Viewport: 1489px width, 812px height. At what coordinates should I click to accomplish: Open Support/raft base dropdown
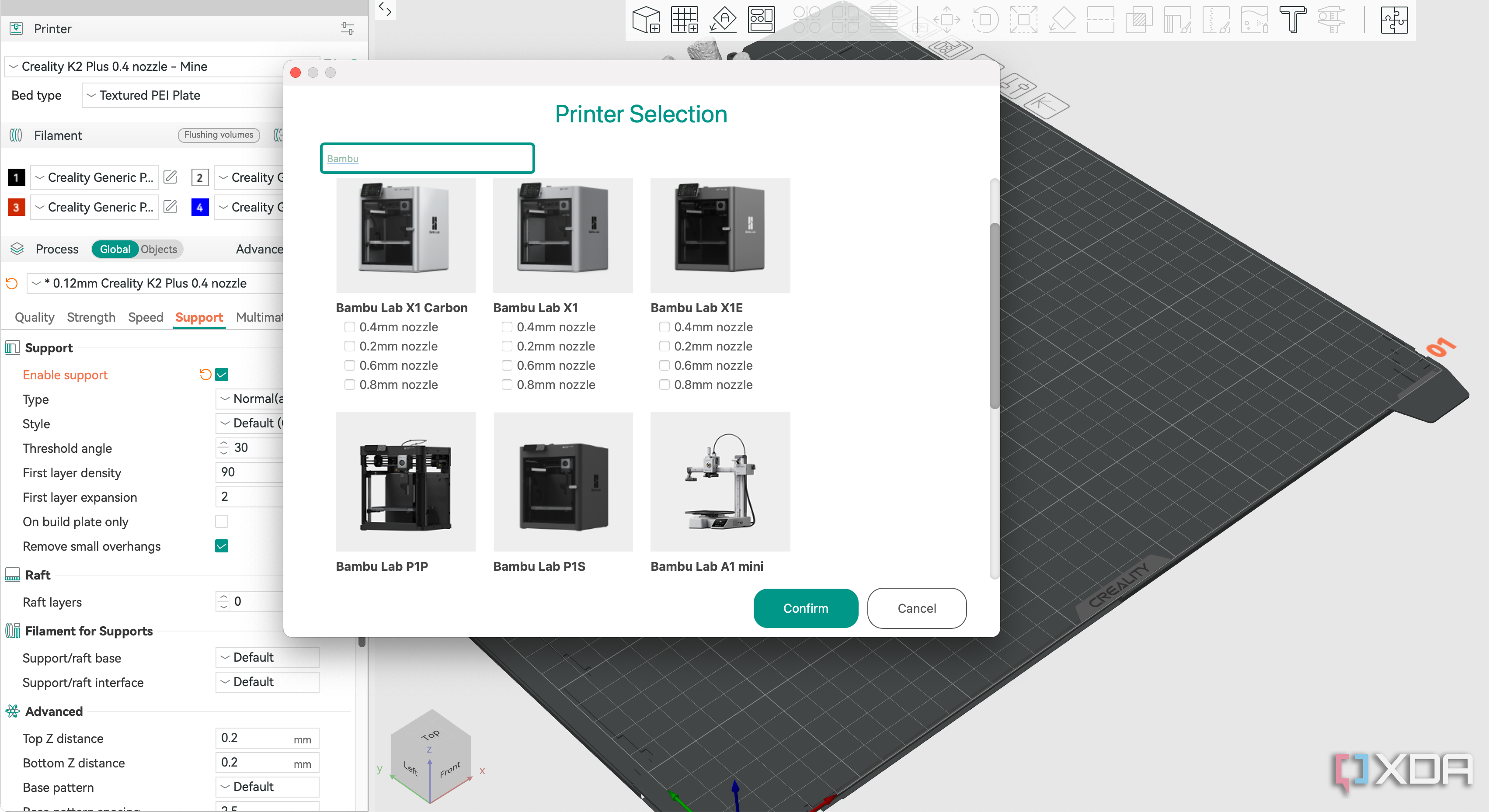[x=267, y=657]
